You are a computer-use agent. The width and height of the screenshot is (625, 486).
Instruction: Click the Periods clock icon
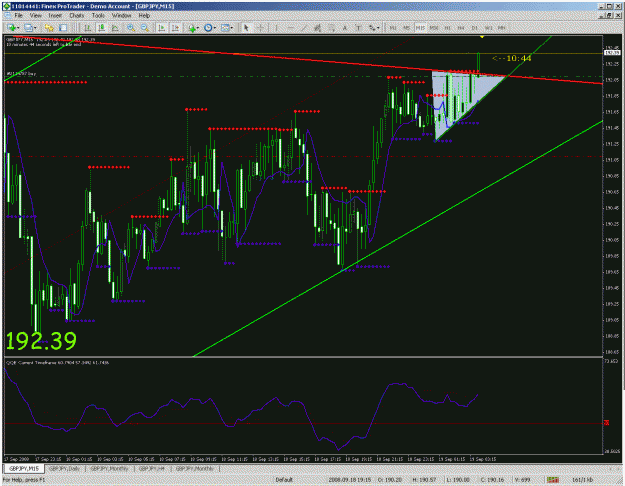pyautogui.click(x=208, y=28)
